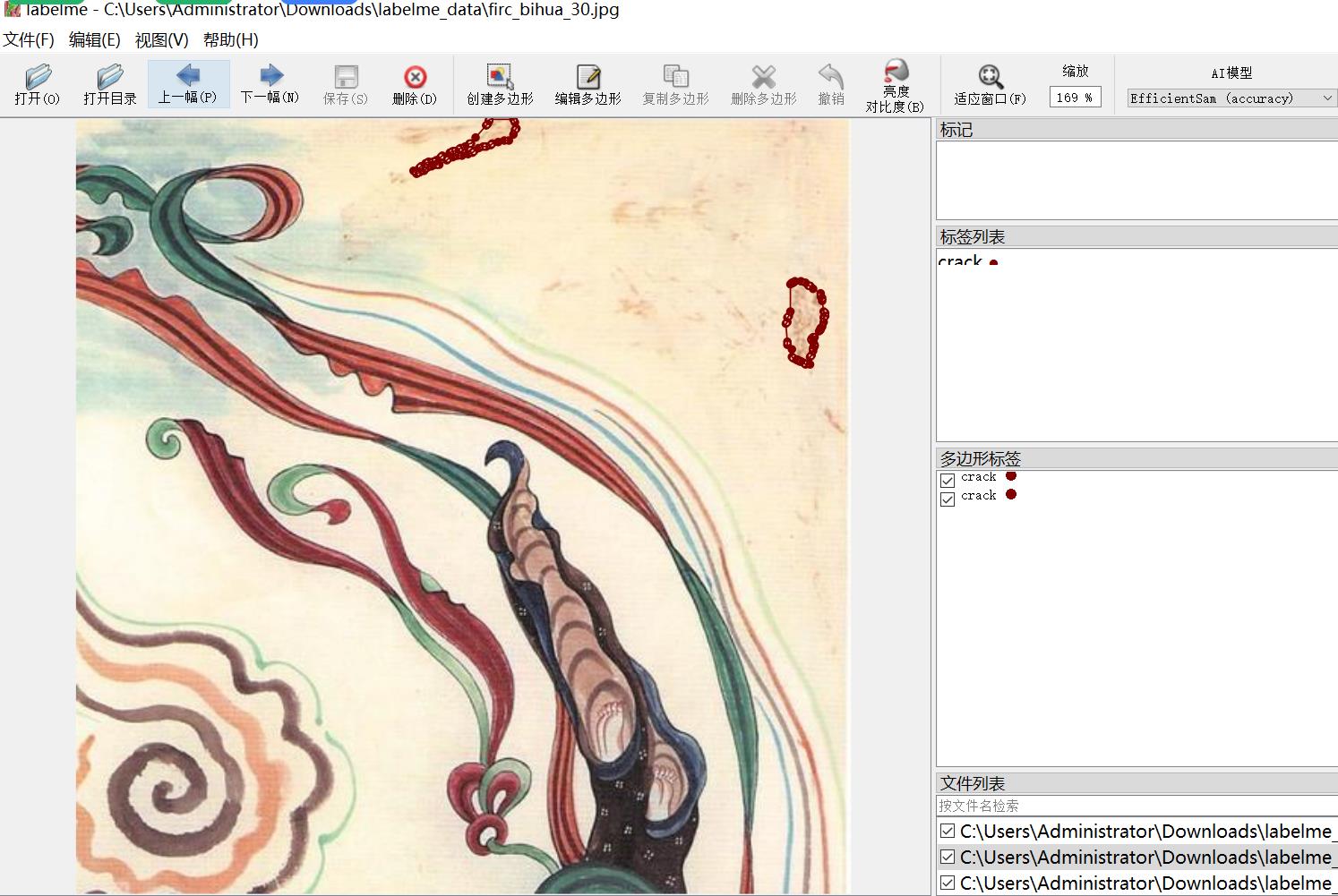Image resolution: width=1338 pixels, height=896 pixels.
Task: Click the Open file (打开) icon
Action: pos(37,84)
